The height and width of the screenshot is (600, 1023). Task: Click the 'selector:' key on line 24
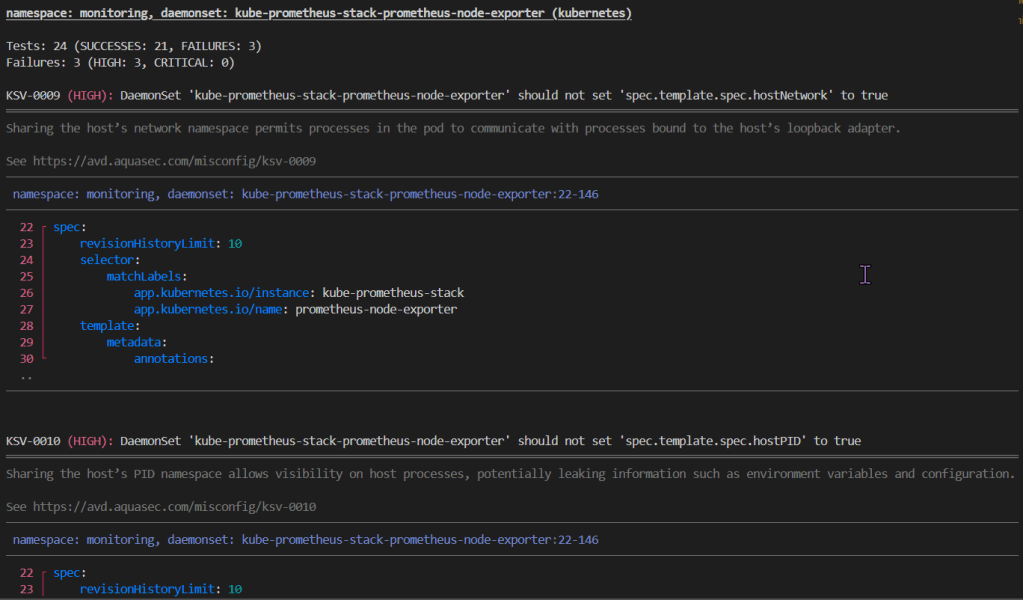point(110,260)
